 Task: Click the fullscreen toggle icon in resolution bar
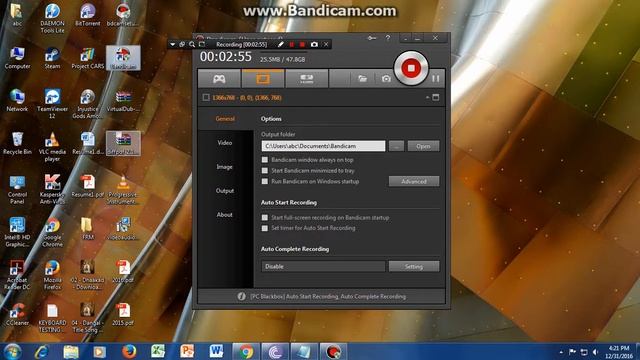point(436,98)
